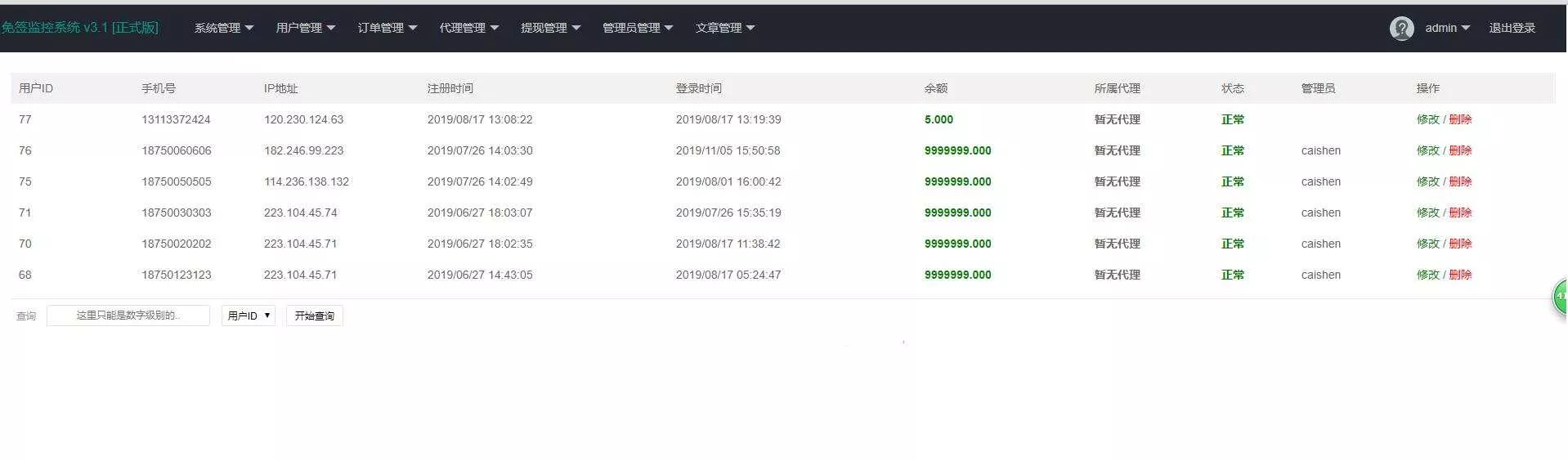Select phone number 18750020202
Viewport: 1568px width, 461px height.
point(176,244)
